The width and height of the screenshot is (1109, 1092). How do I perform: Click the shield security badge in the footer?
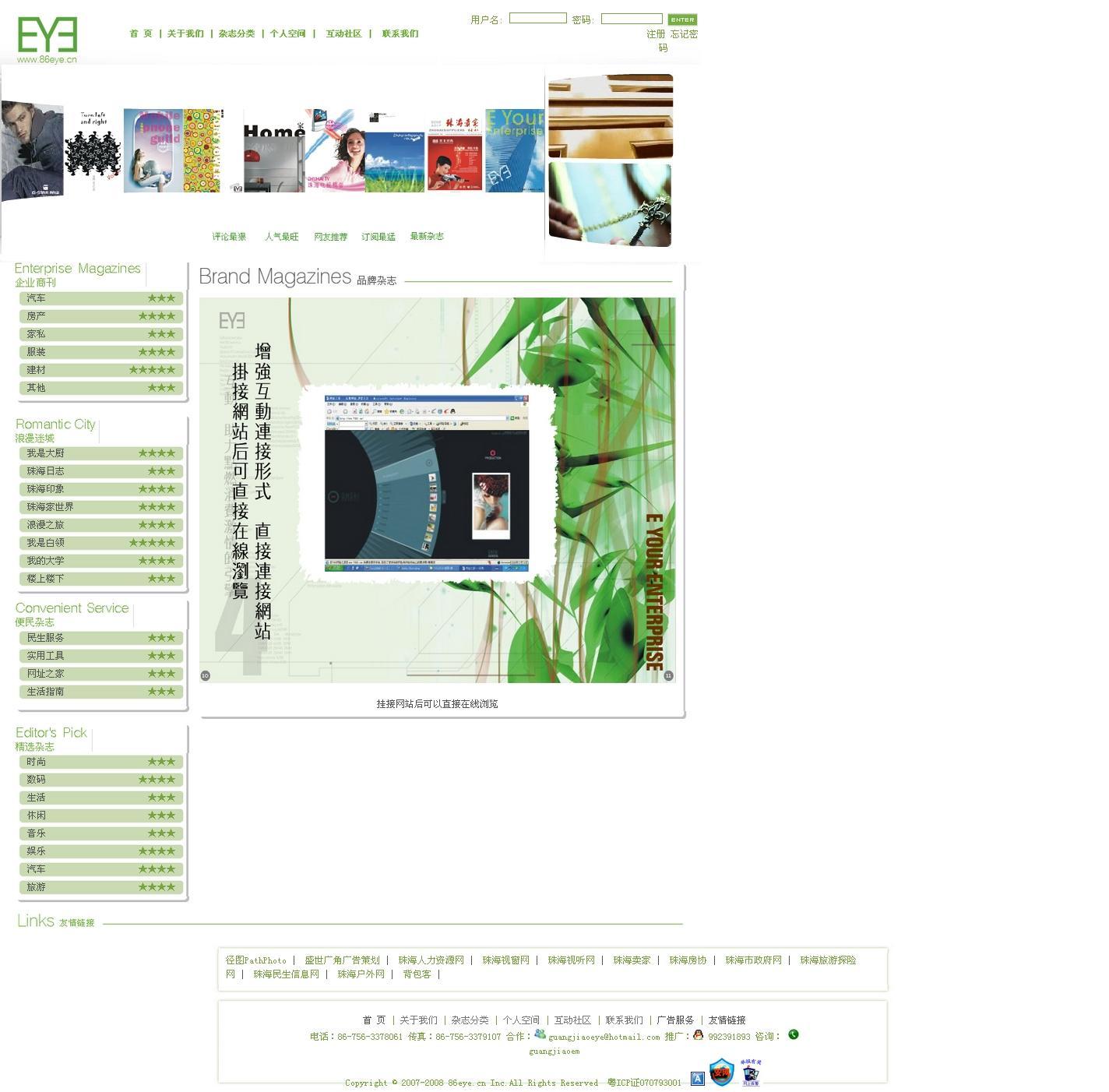click(721, 1073)
